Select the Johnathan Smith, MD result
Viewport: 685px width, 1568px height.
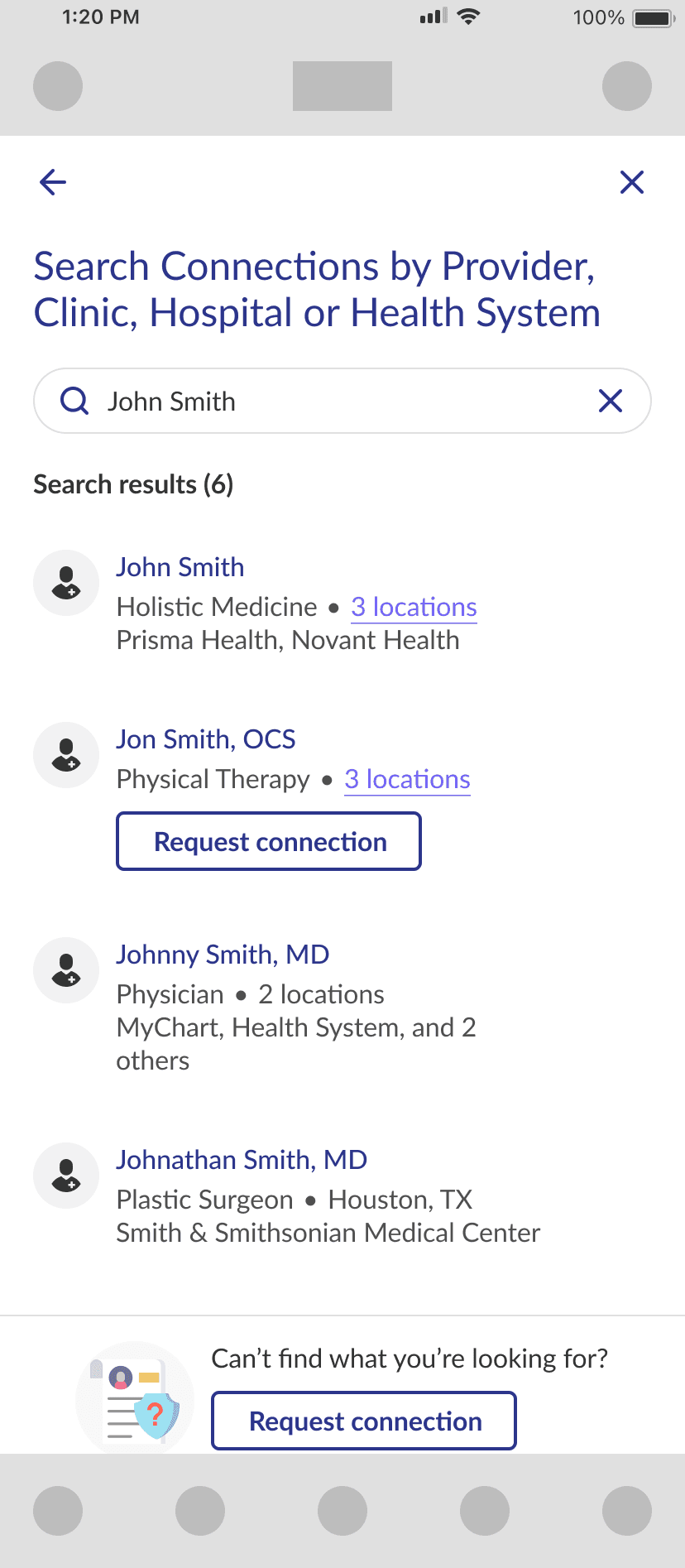(242, 1160)
